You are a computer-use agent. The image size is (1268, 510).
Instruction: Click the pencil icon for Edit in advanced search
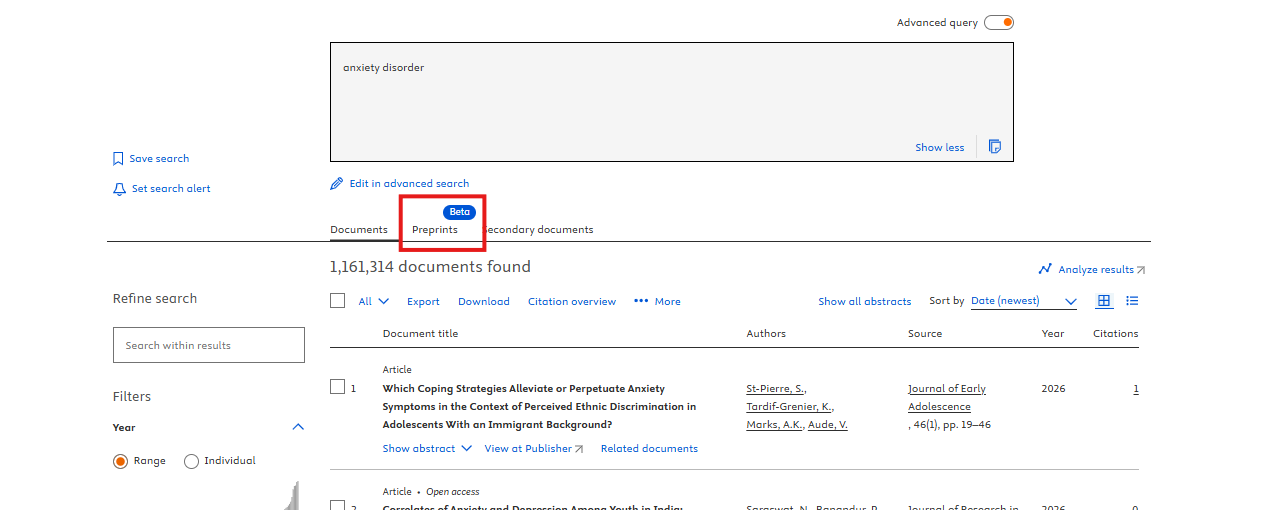[337, 184]
